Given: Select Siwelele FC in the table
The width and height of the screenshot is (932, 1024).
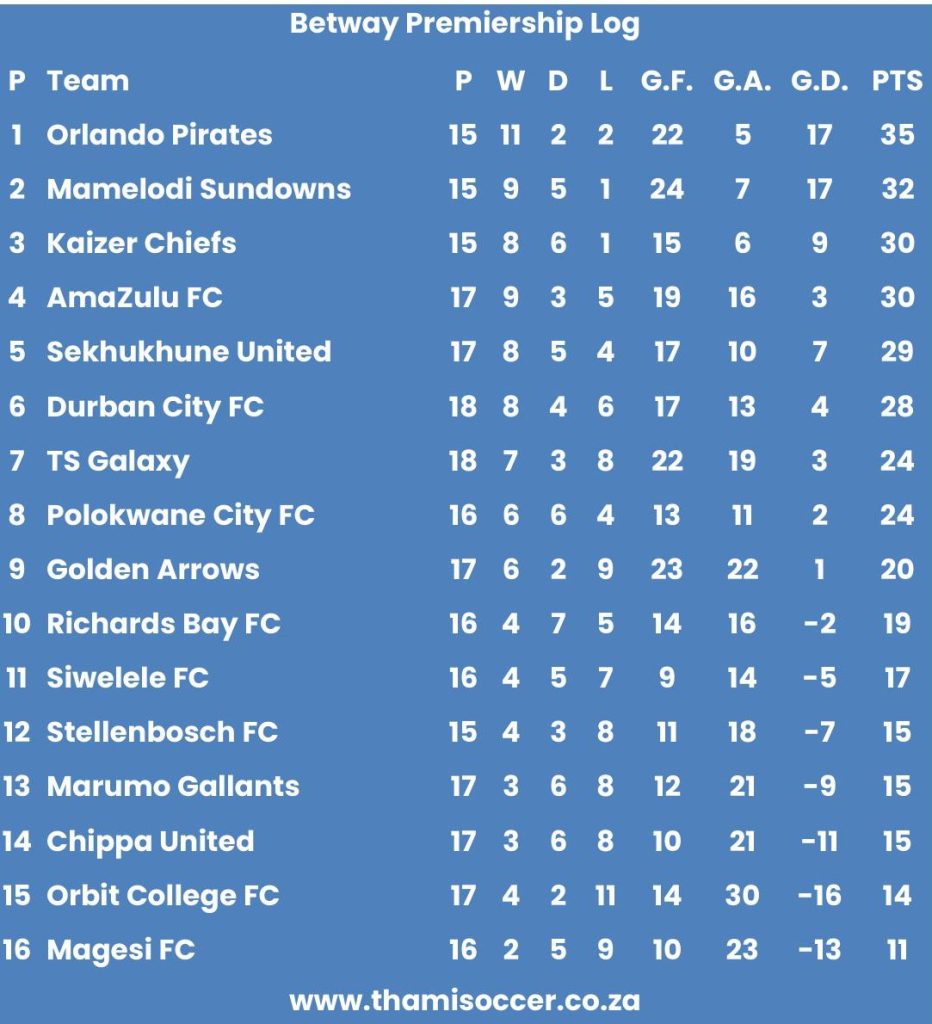Looking at the screenshot, I should (127, 678).
